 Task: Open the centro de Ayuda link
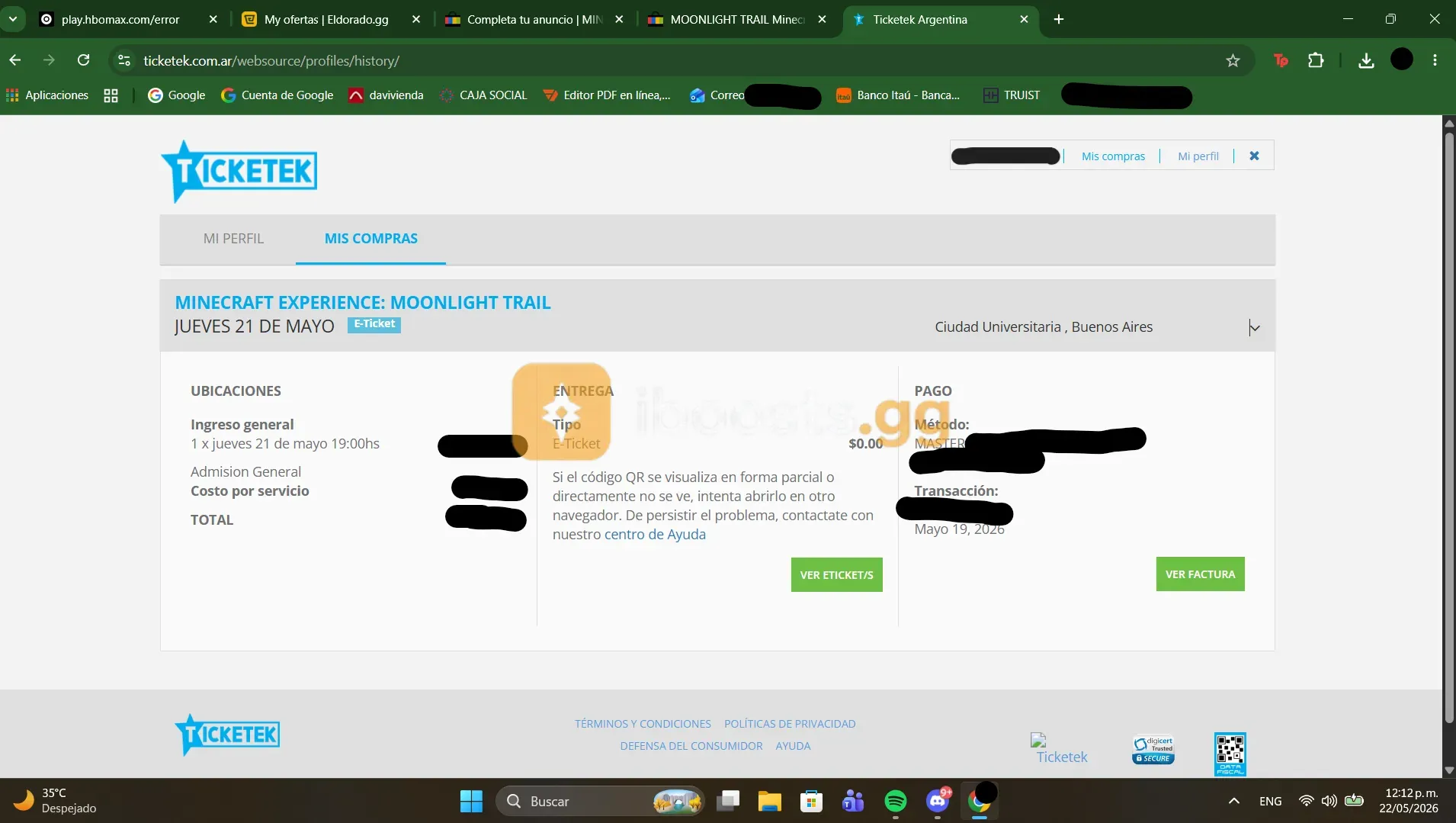[x=655, y=534]
